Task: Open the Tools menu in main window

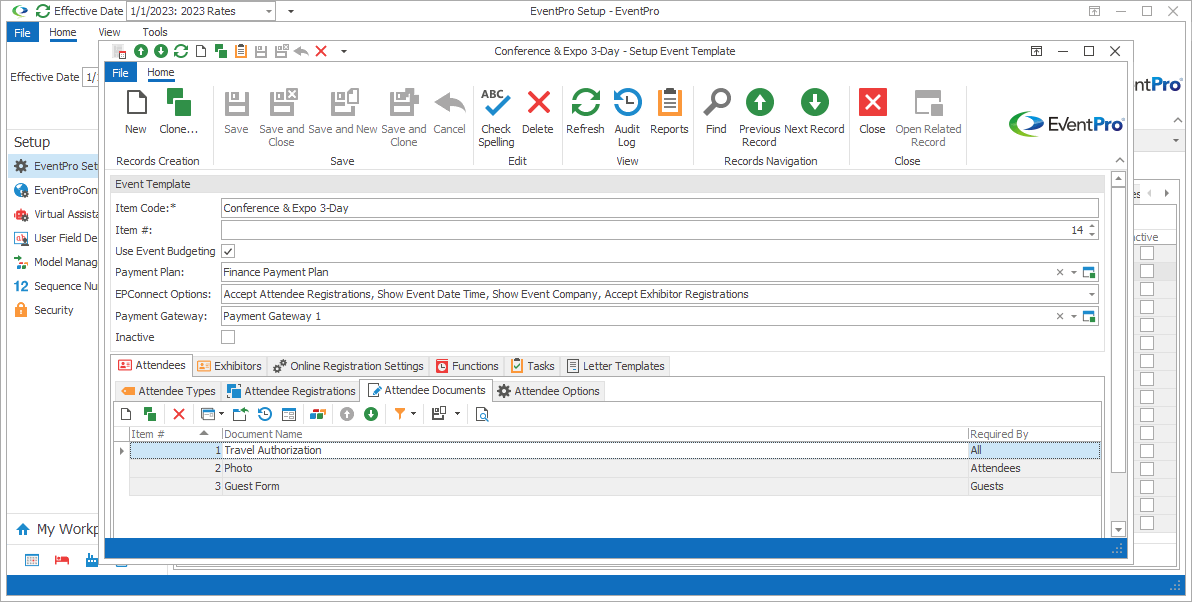Action: click(x=155, y=33)
